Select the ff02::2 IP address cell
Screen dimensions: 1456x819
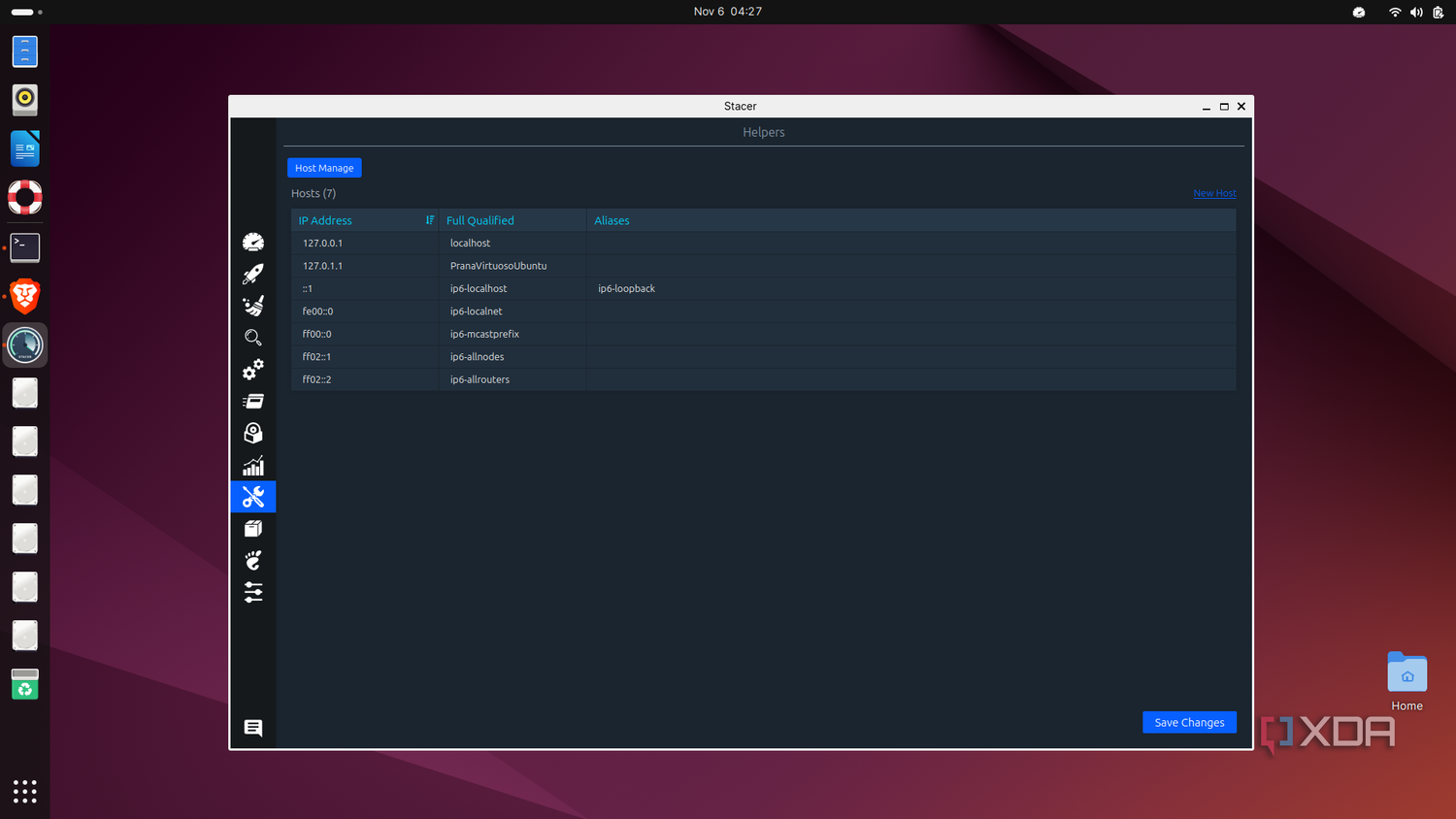point(365,379)
